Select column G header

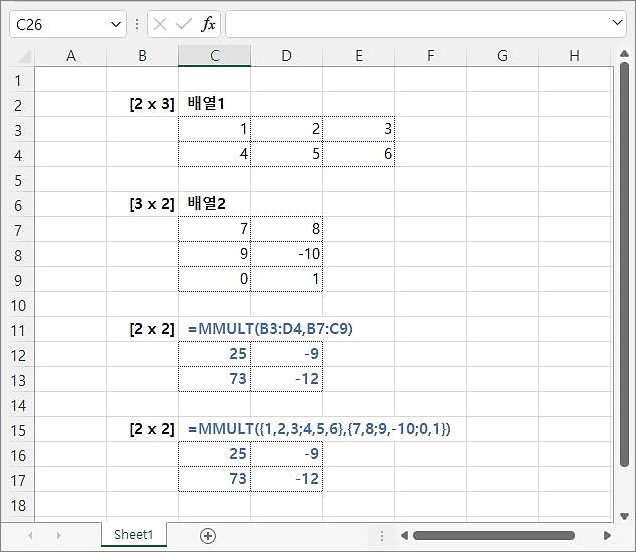503,56
